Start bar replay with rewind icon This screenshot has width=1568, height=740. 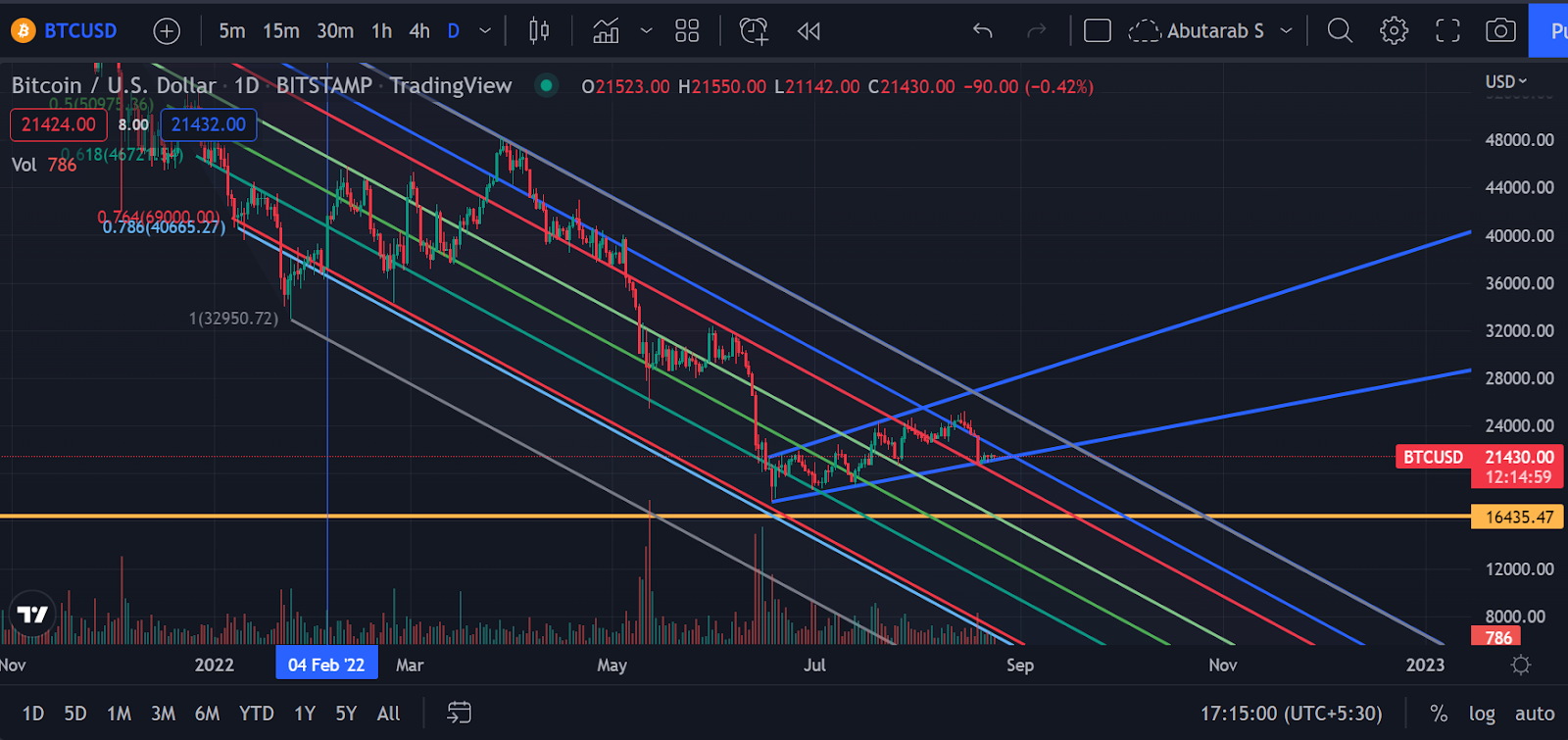[x=808, y=31]
